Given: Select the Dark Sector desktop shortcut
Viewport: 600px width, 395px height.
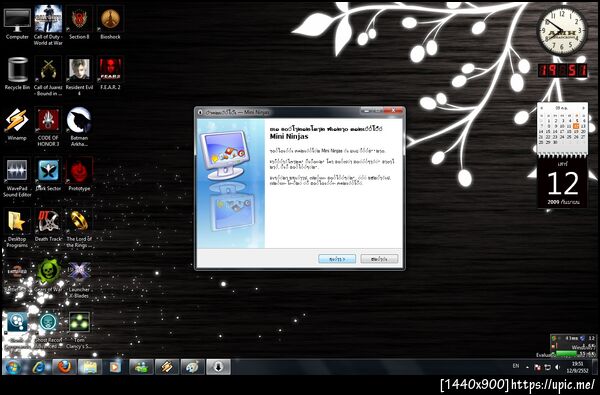Looking at the screenshot, I should (x=48, y=175).
